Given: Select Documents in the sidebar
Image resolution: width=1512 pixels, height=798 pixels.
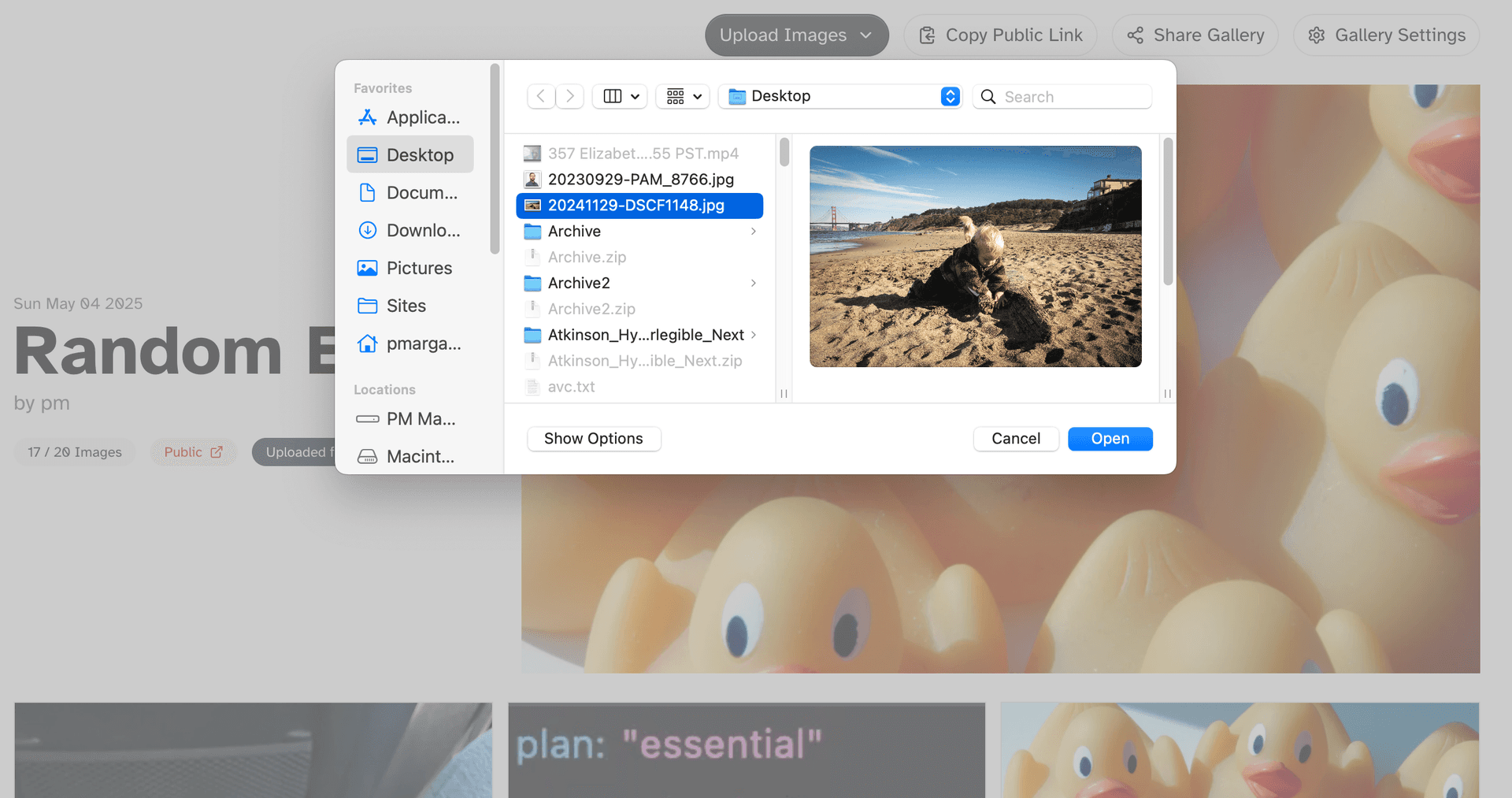Looking at the screenshot, I should tap(409, 193).
